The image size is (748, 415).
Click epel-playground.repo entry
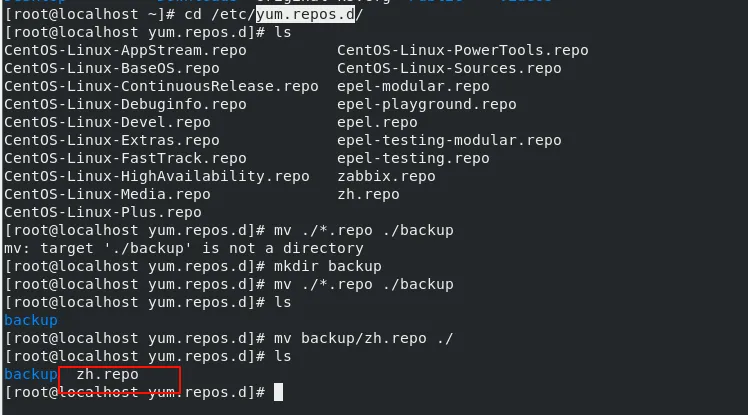427,104
